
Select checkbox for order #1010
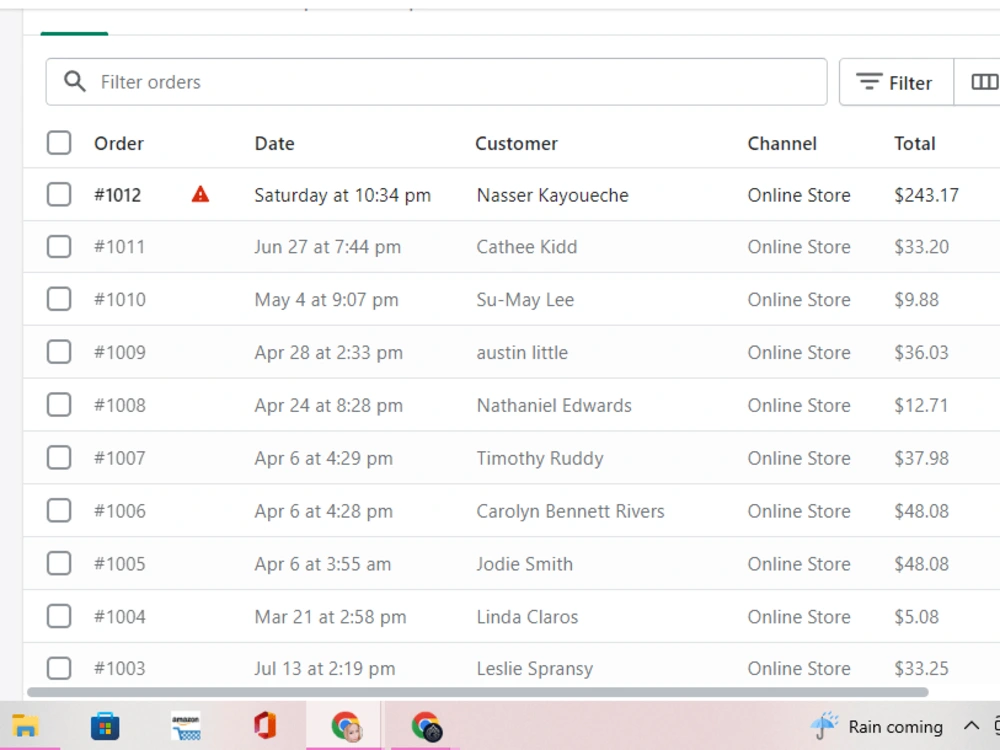tap(59, 299)
